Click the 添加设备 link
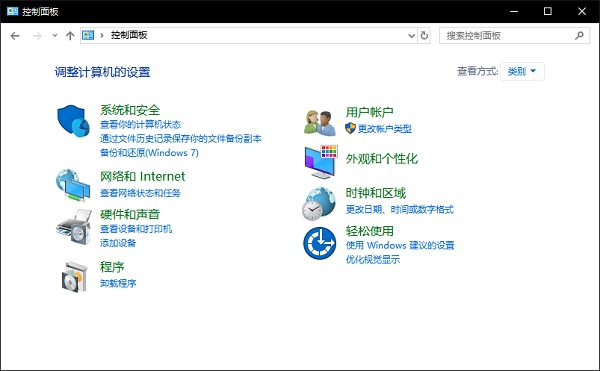 coord(118,243)
